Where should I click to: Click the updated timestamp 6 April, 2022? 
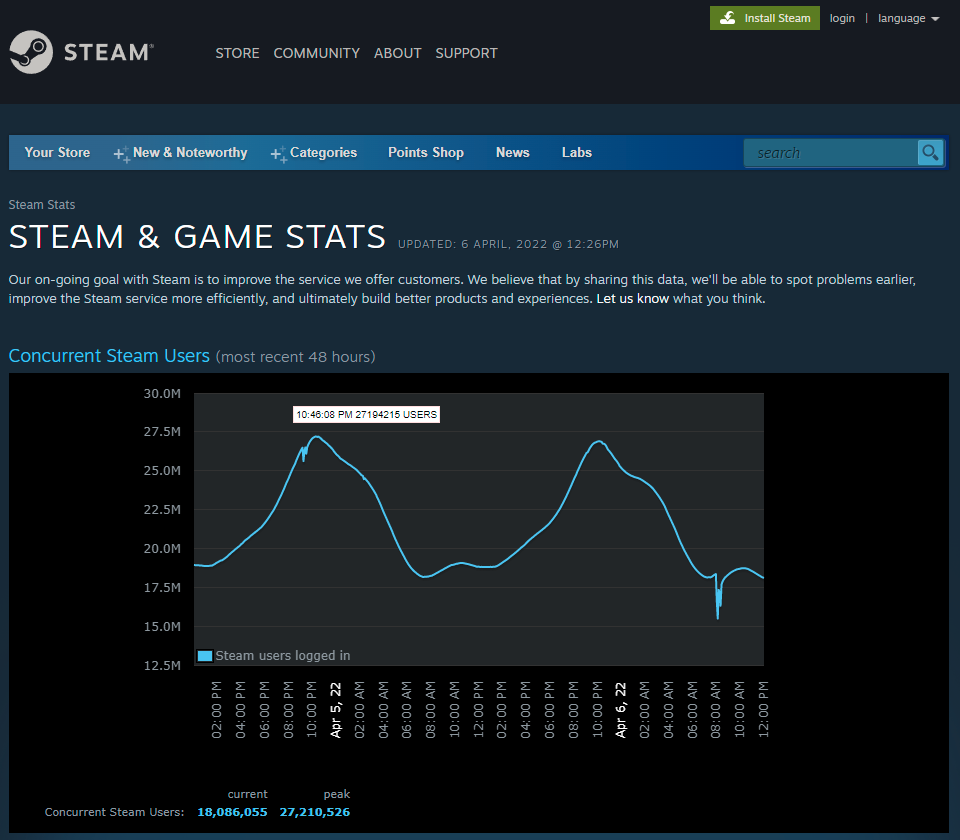click(508, 244)
